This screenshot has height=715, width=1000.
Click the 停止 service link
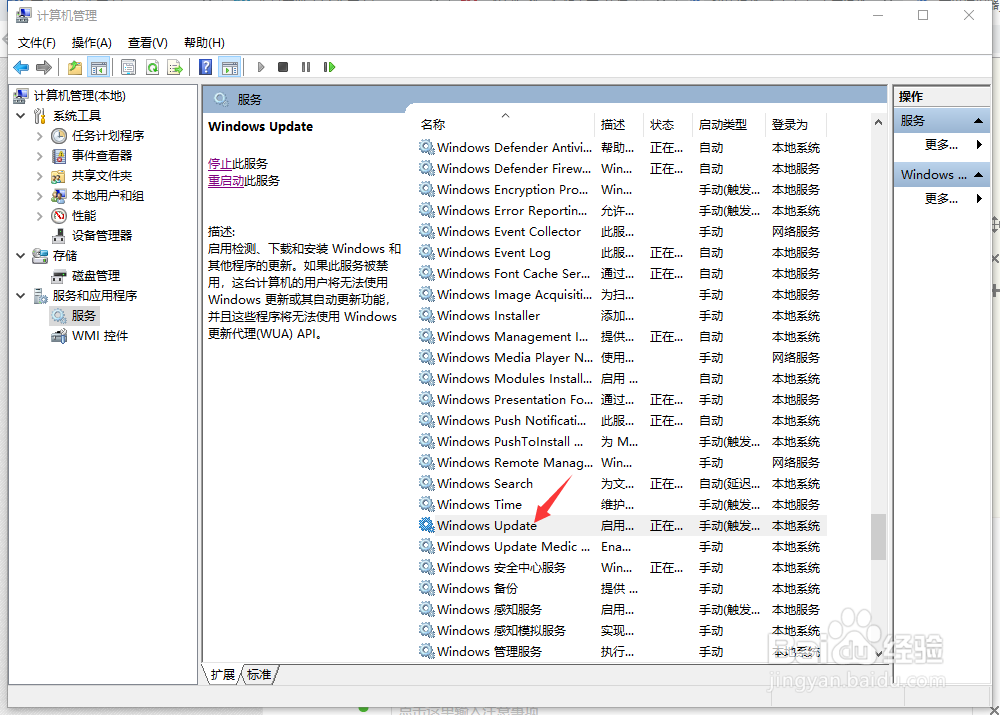click(220, 164)
